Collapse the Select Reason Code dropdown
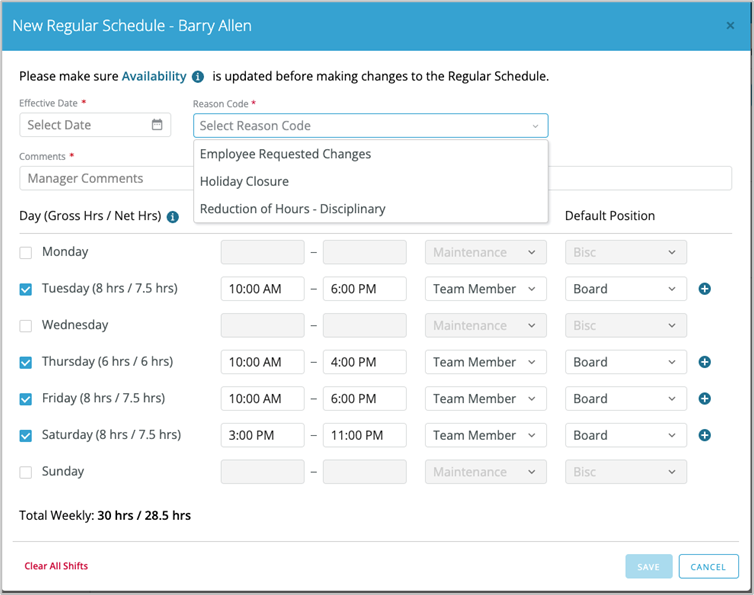The height and width of the screenshot is (595, 754). [535, 126]
